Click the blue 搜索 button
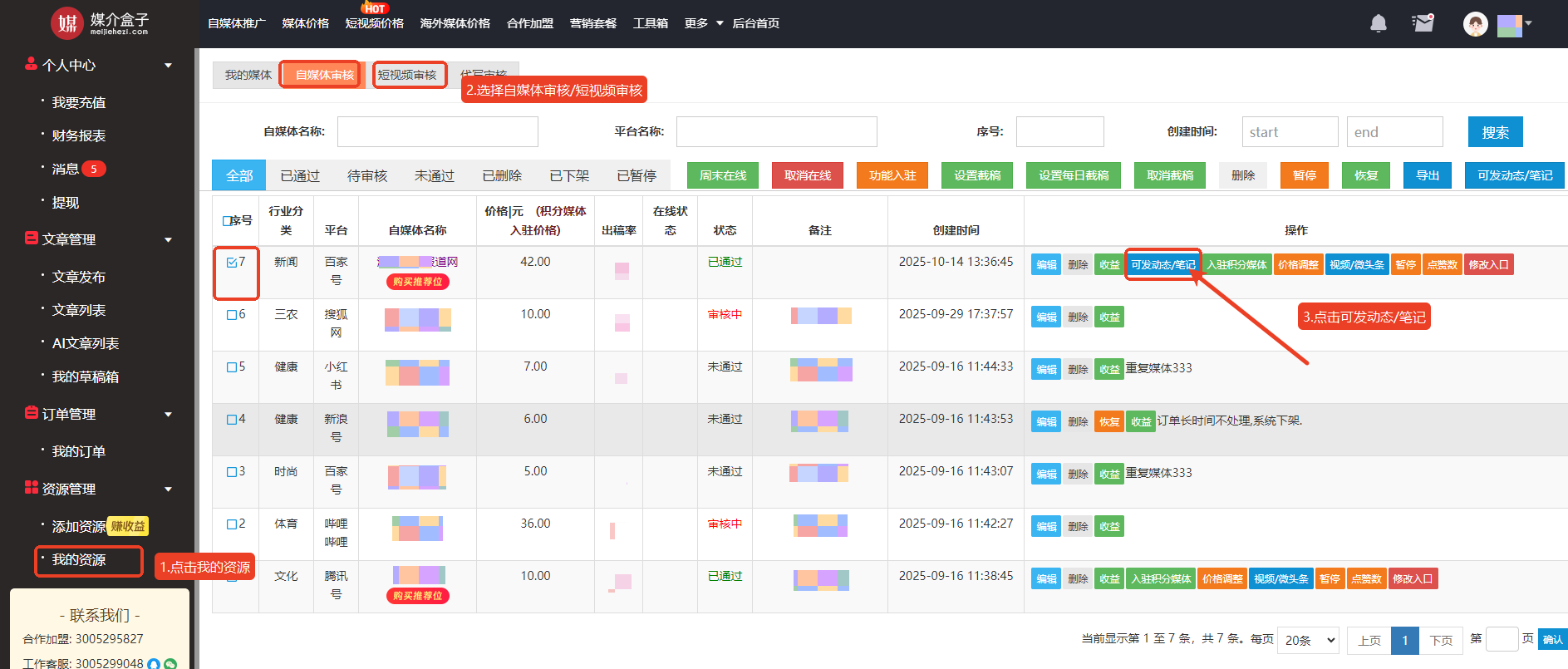The height and width of the screenshot is (669, 1568). (x=1494, y=132)
